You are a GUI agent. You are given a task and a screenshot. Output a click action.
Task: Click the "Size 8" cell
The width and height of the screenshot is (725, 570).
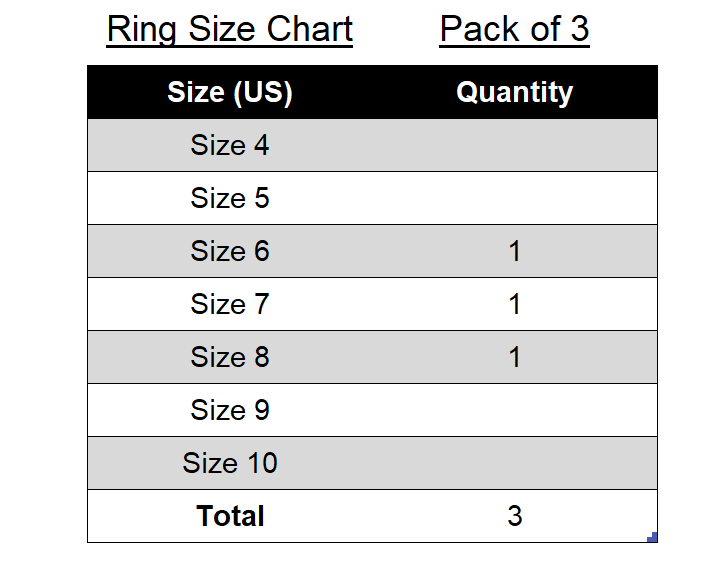[230, 358]
